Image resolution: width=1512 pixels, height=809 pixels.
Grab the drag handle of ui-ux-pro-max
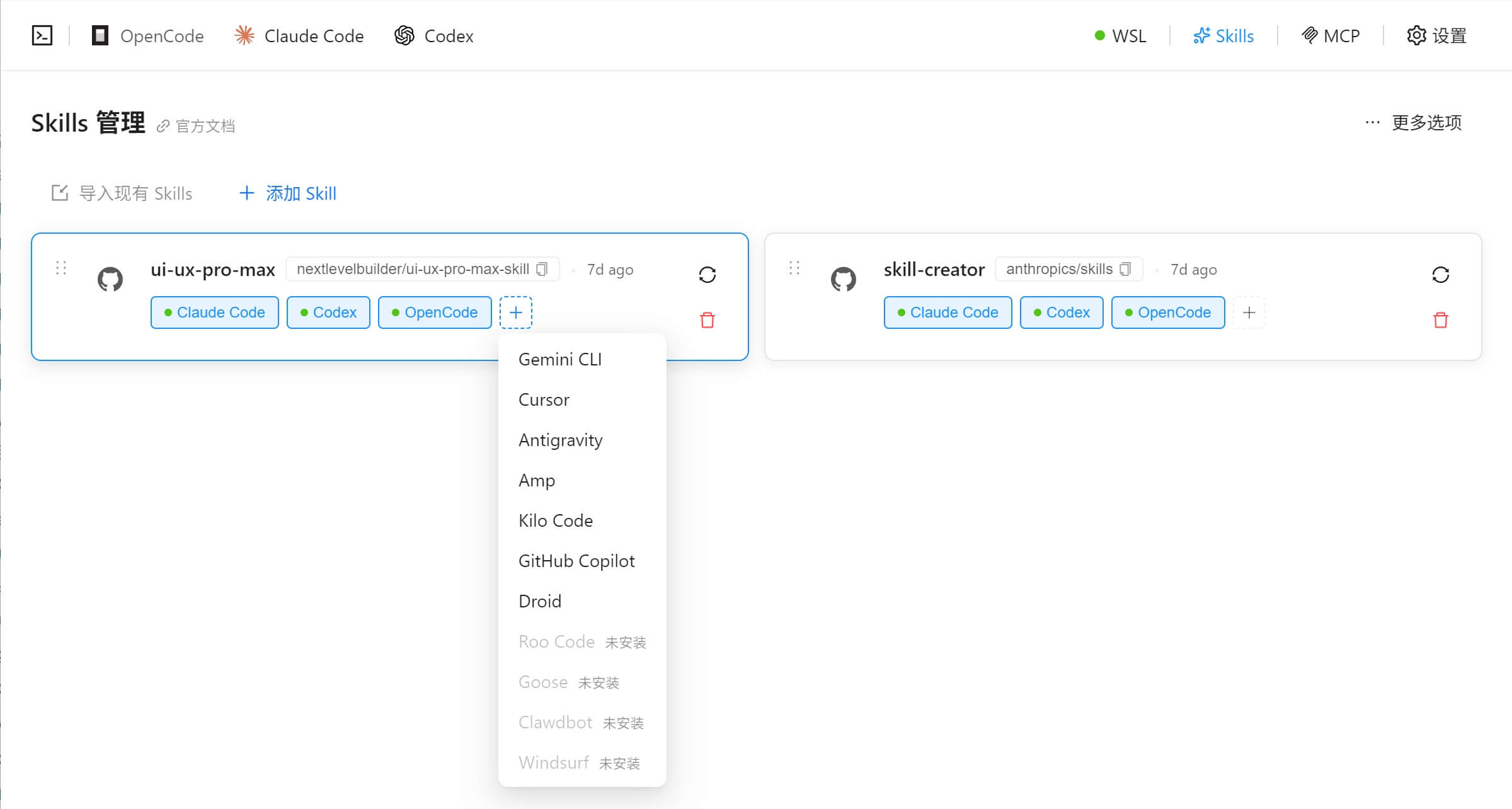(61, 268)
